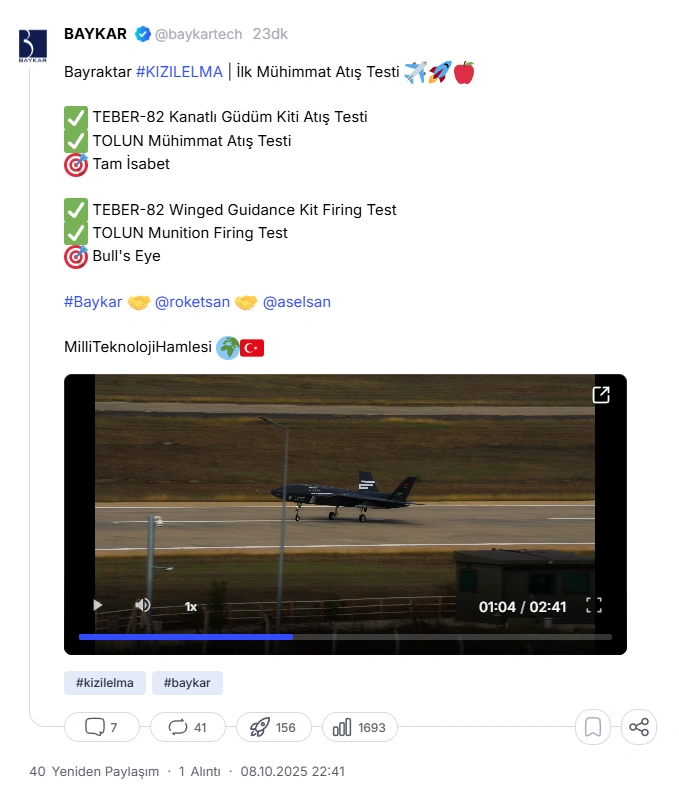This screenshot has width=679, height=796.
Task: Select the #kizilelma tag chip
Action: [x=105, y=683]
